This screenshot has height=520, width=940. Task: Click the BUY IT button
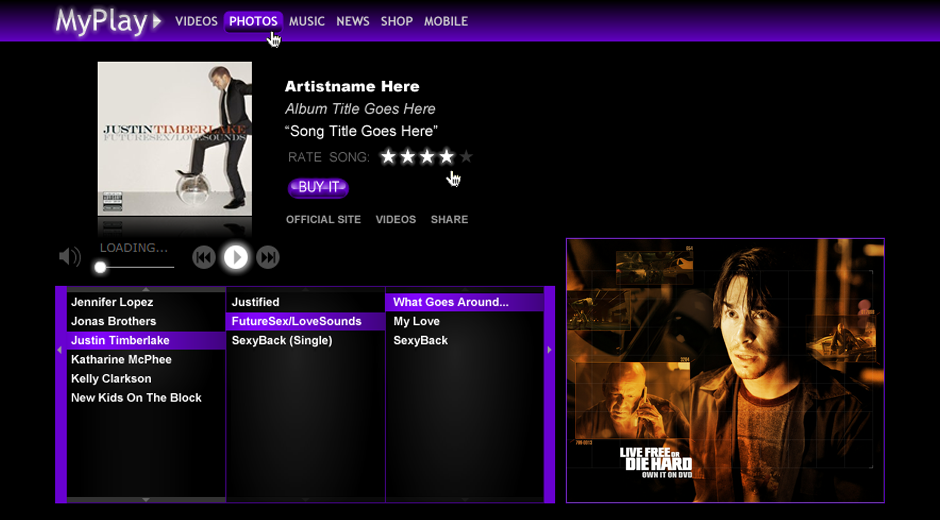(x=318, y=187)
